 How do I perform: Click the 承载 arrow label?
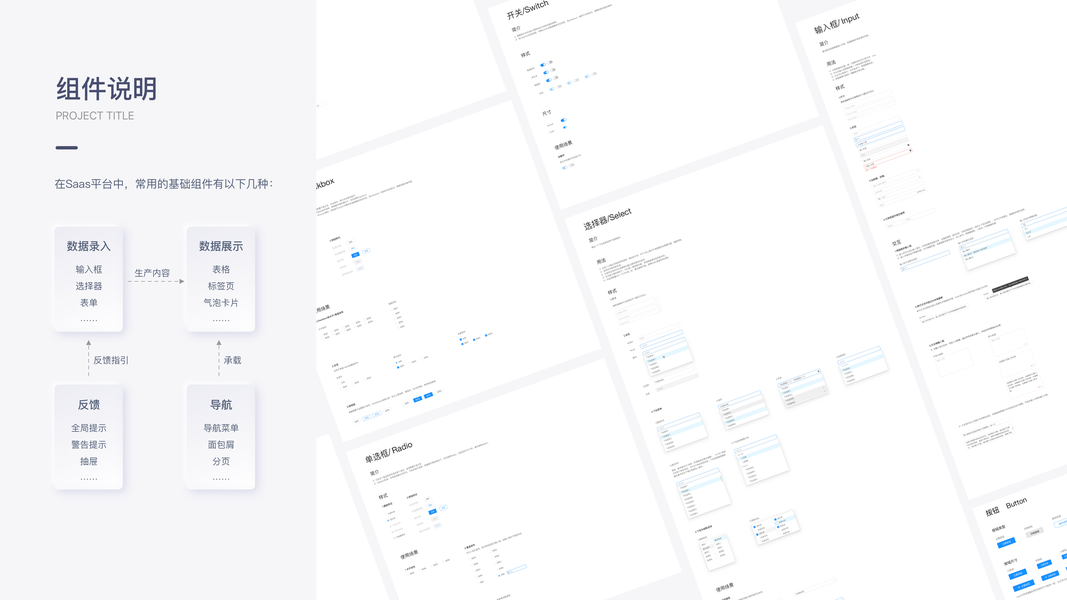tap(233, 360)
